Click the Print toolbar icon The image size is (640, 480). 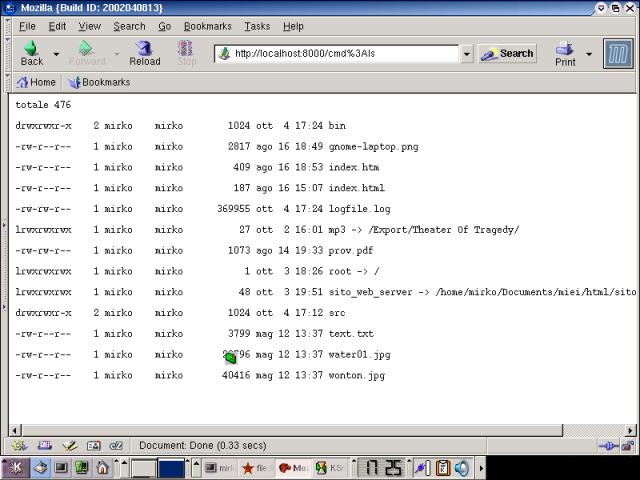(x=565, y=53)
